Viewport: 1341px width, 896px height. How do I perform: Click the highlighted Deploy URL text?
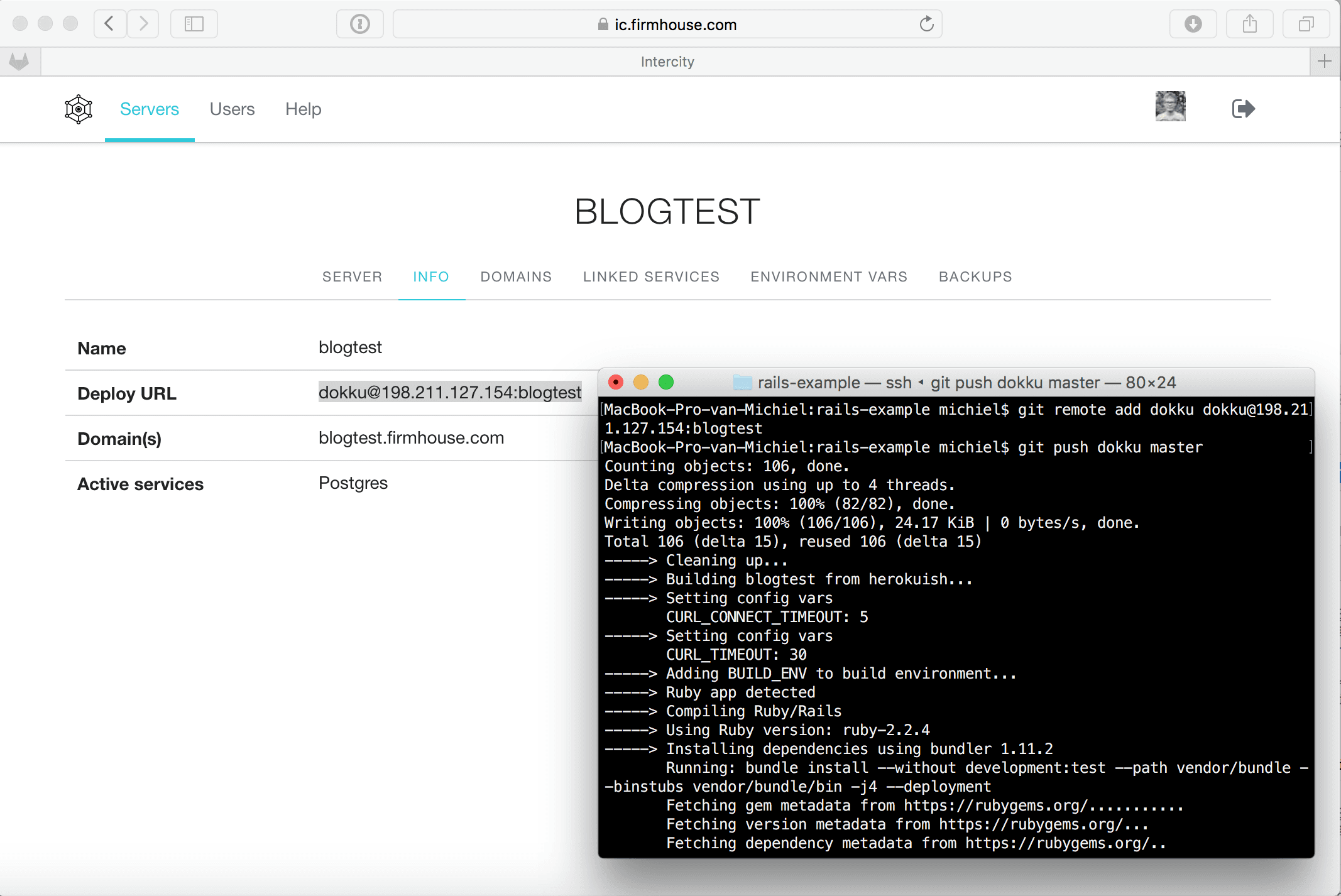coord(450,393)
